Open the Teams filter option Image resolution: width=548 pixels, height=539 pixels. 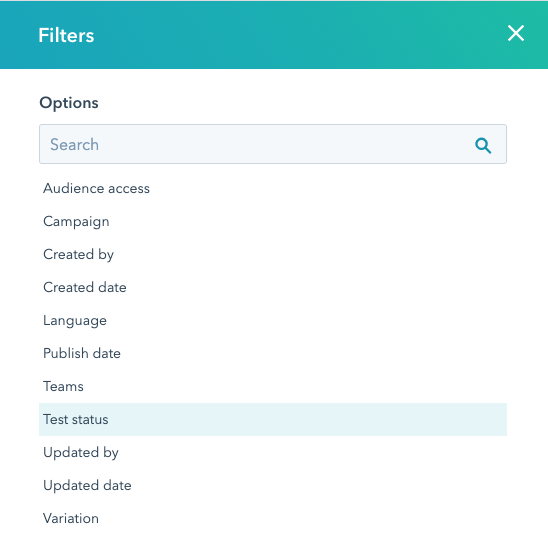(273, 386)
